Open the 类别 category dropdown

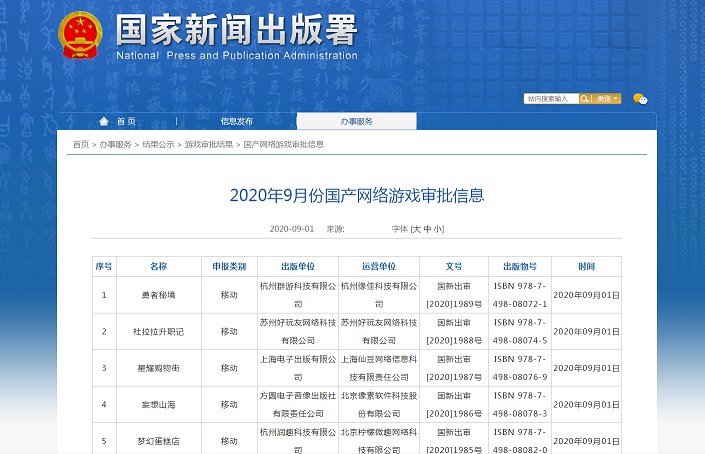click(608, 99)
